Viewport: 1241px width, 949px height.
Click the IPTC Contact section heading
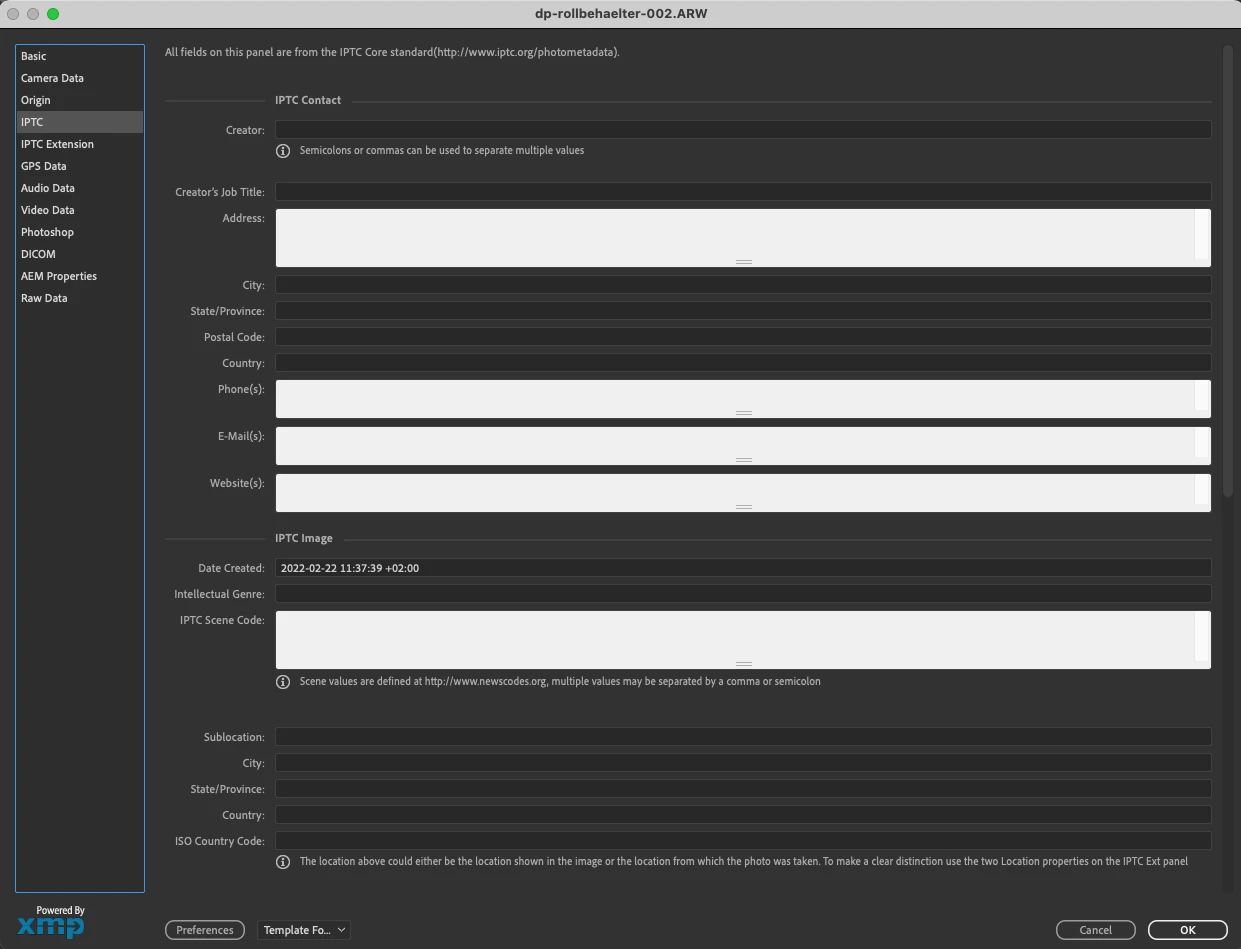click(308, 100)
